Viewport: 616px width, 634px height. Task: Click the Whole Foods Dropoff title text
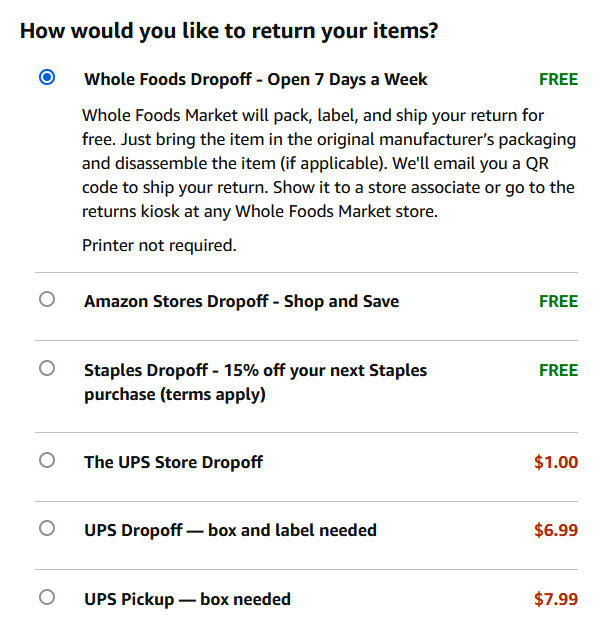(x=256, y=79)
